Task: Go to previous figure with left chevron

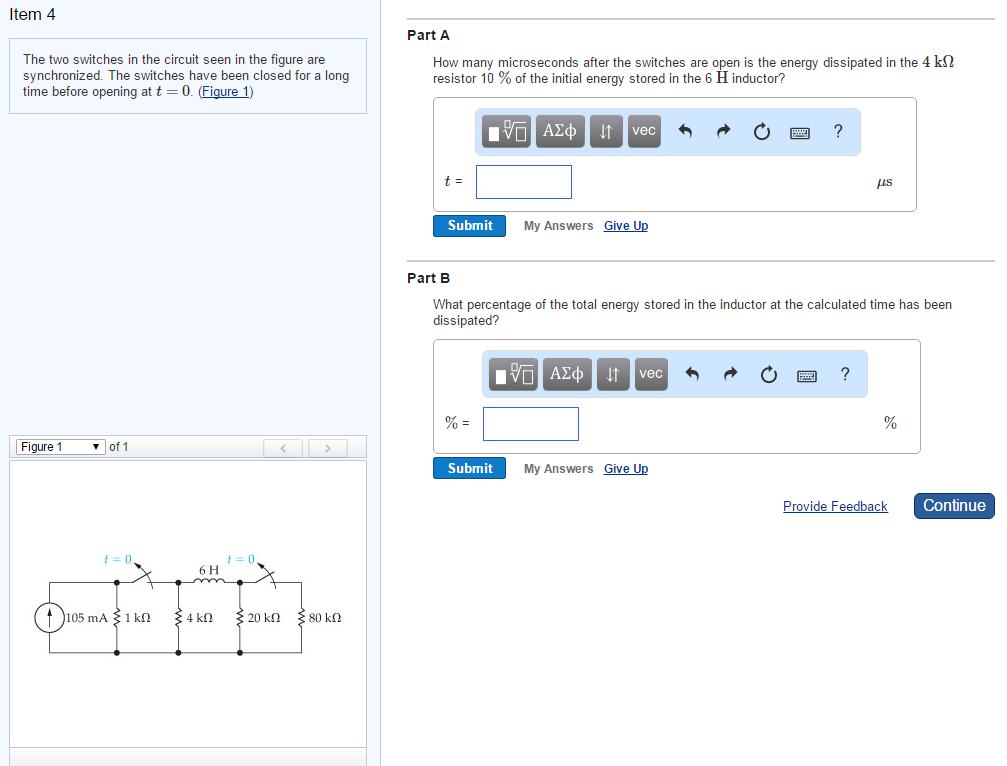Action: coord(283,447)
